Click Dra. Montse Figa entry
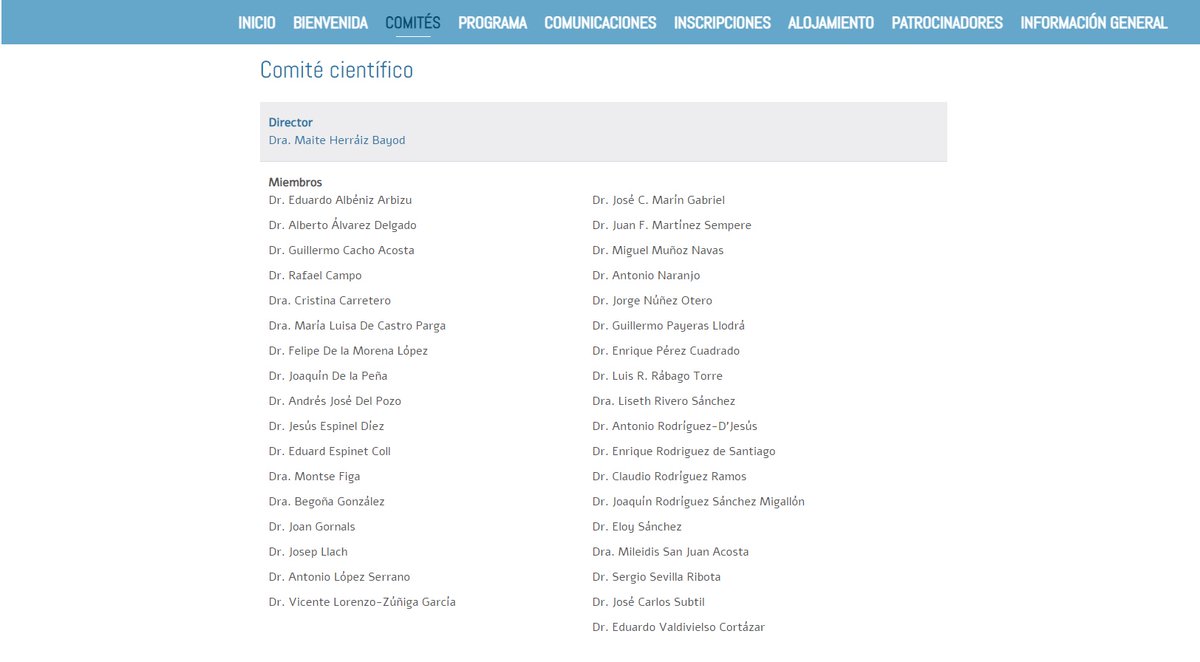The width and height of the screenshot is (1200, 662). coord(314,476)
